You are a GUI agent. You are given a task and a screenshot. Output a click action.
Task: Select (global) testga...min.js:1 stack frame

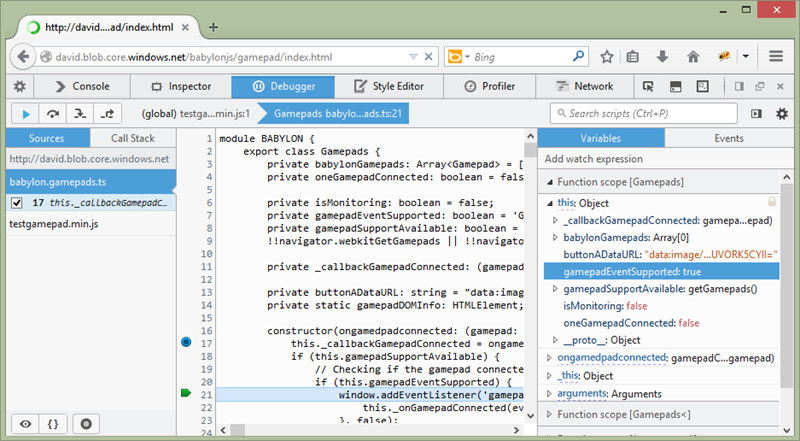(196, 113)
